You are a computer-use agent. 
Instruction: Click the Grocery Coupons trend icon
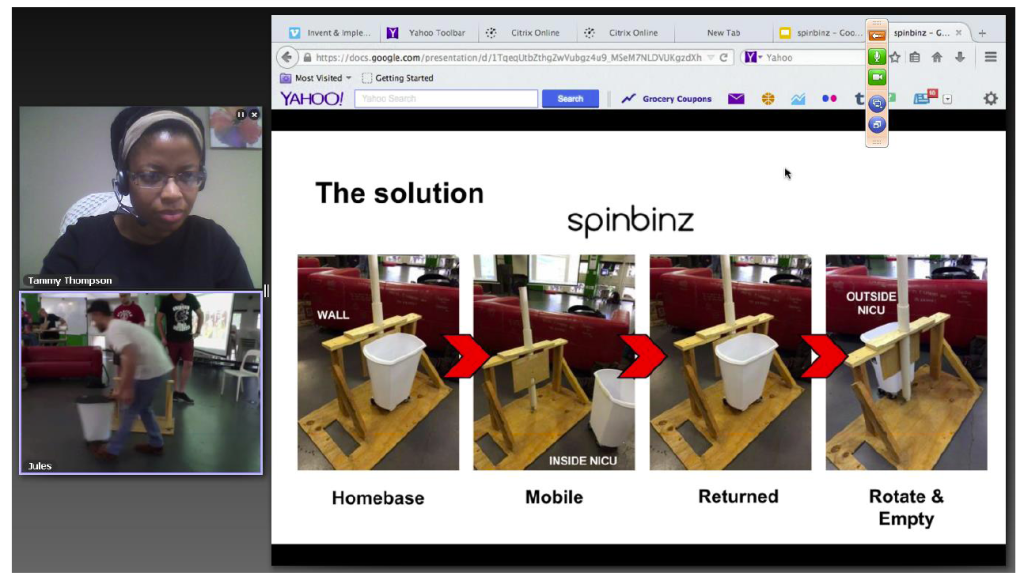point(628,99)
